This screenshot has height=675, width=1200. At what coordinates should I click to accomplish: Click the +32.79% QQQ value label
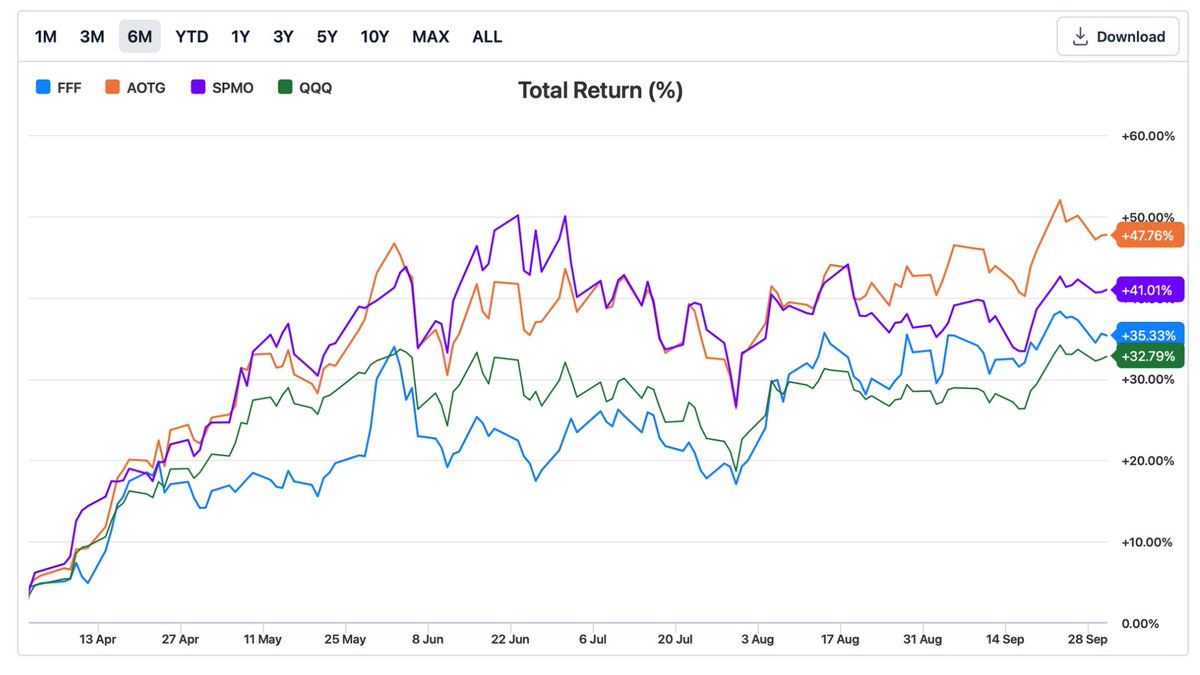click(1150, 356)
